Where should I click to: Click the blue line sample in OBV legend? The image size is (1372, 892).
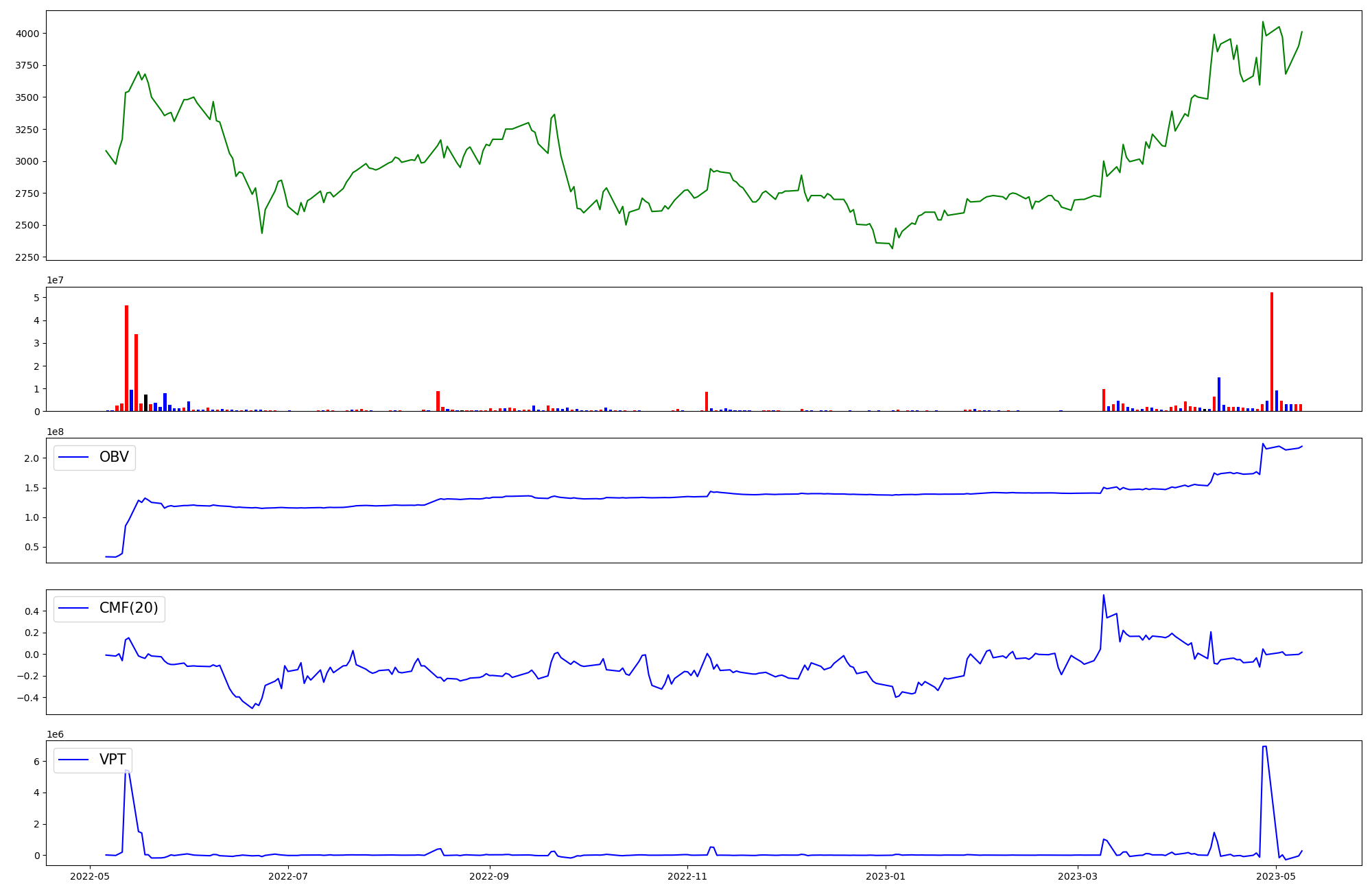(74, 457)
